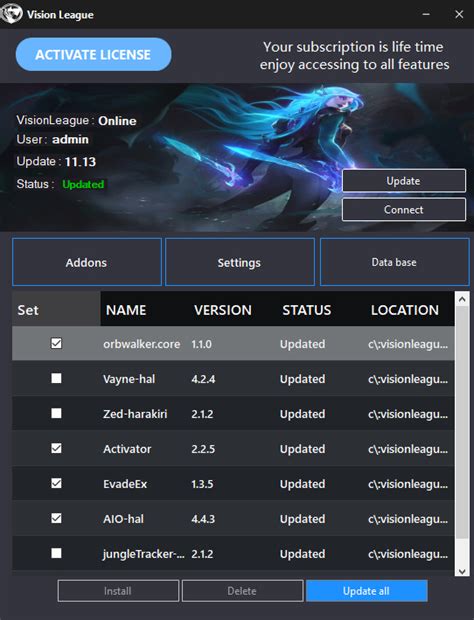Click the Update all button

coord(366,591)
